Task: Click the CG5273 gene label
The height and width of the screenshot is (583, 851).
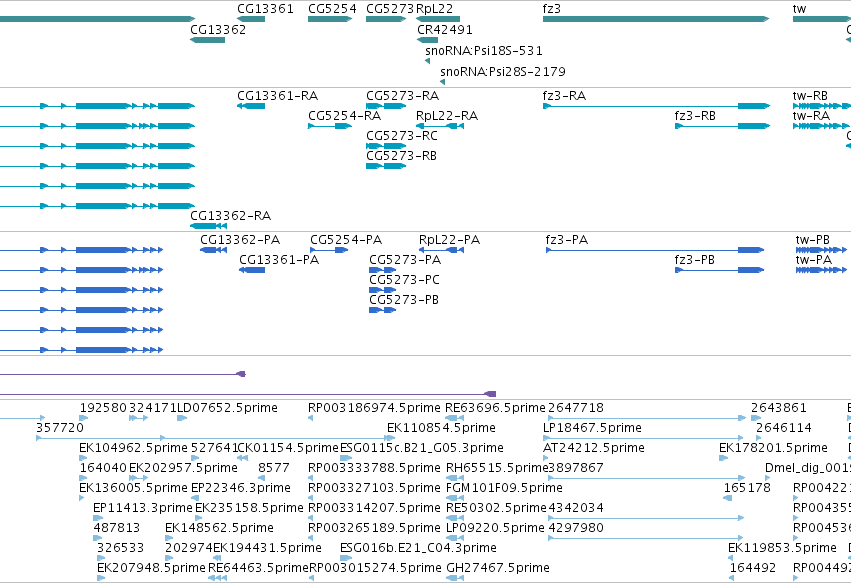Action: click(x=390, y=9)
